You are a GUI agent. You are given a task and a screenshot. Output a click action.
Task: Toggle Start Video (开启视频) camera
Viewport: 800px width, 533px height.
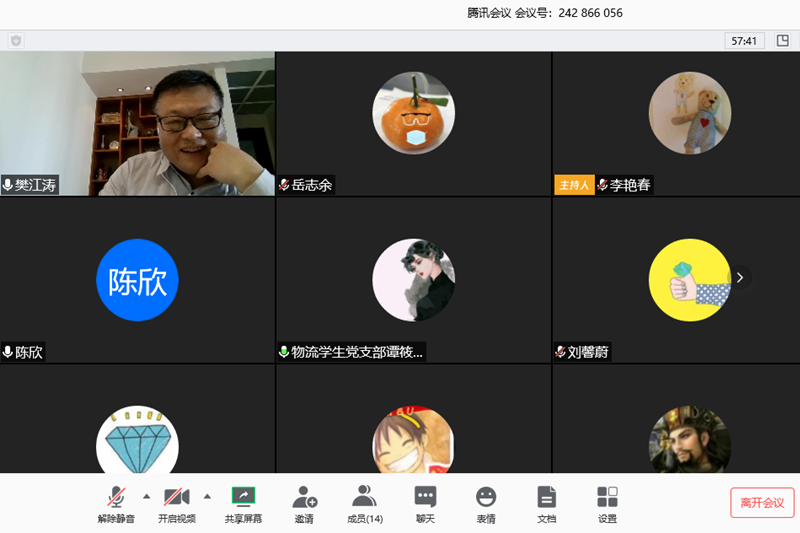tap(177, 497)
